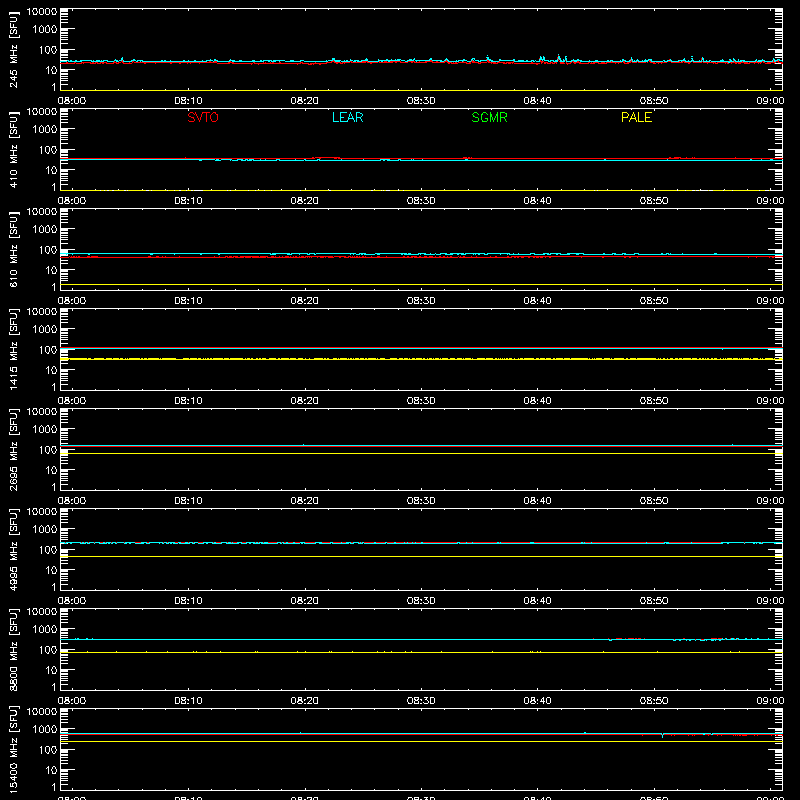Click the 10 tick on 15400 MHz axis
Screen dimensions: 800x800
click(51, 770)
